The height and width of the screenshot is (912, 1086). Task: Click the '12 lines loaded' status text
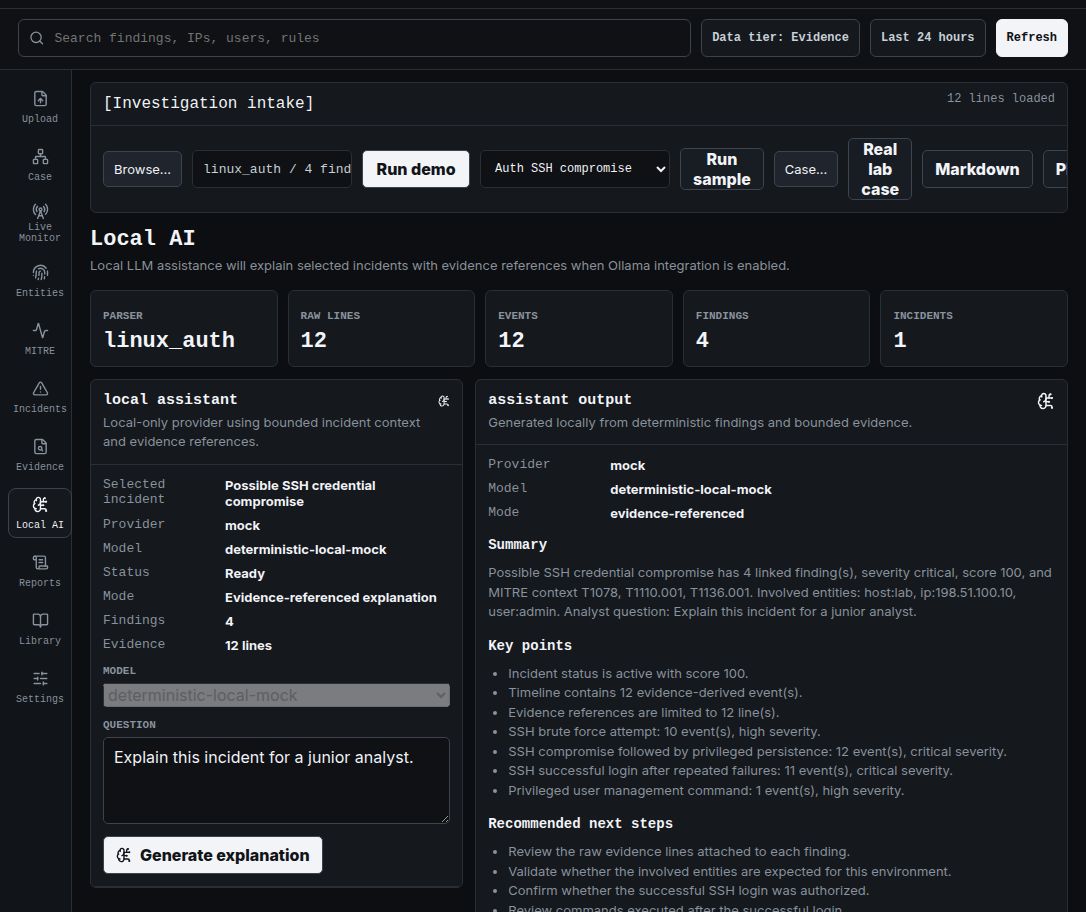[x=1001, y=98]
